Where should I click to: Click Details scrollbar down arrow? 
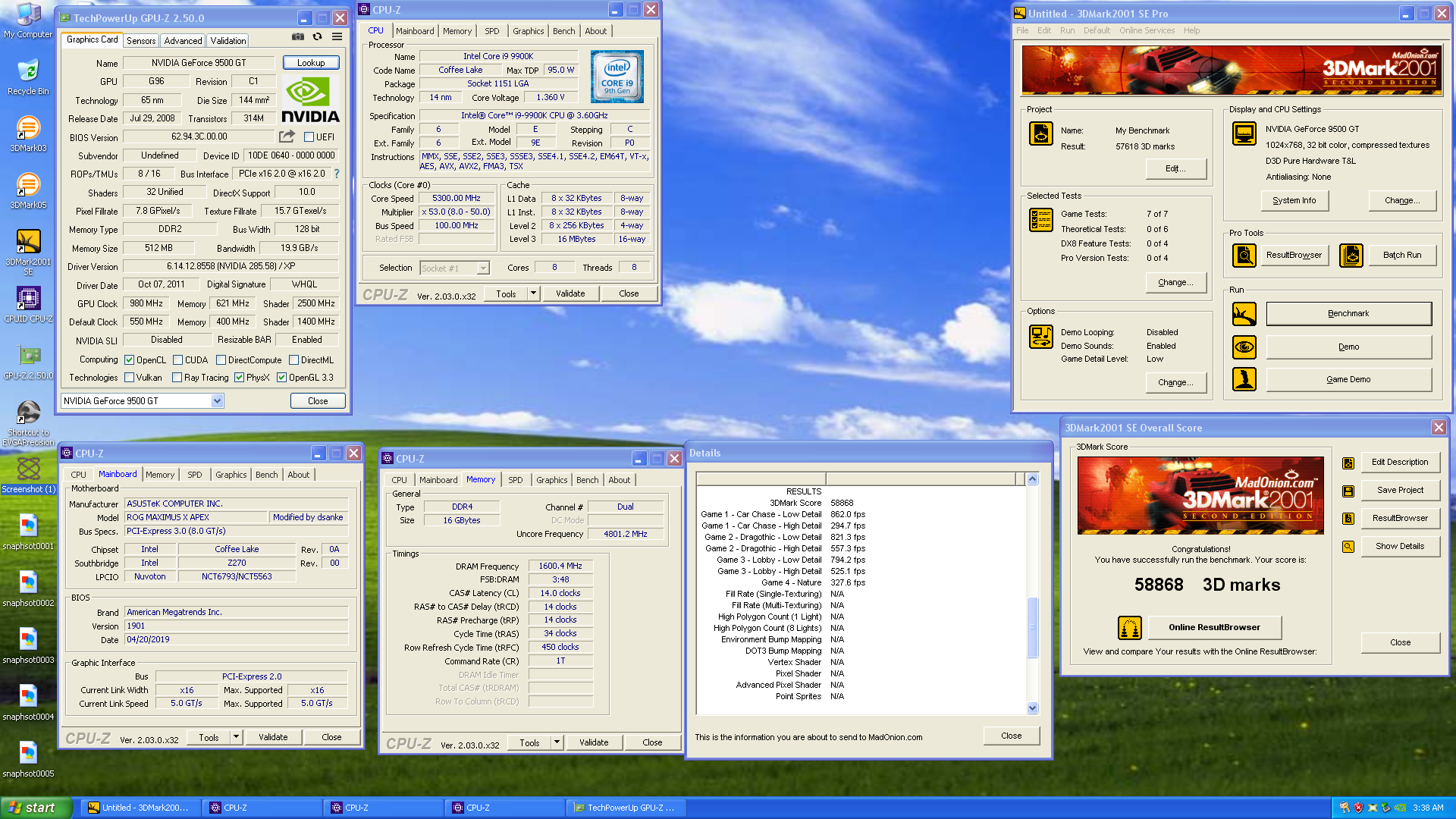(1032, 708)
